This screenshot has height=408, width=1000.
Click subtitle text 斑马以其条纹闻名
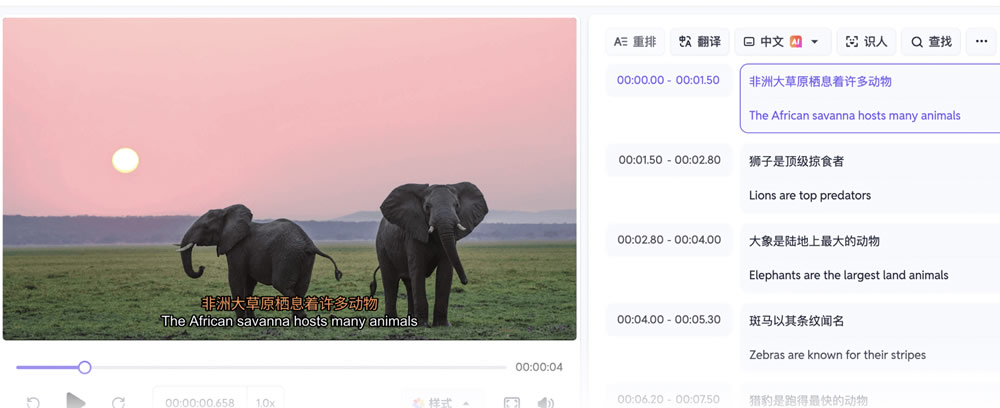(796, 321)
